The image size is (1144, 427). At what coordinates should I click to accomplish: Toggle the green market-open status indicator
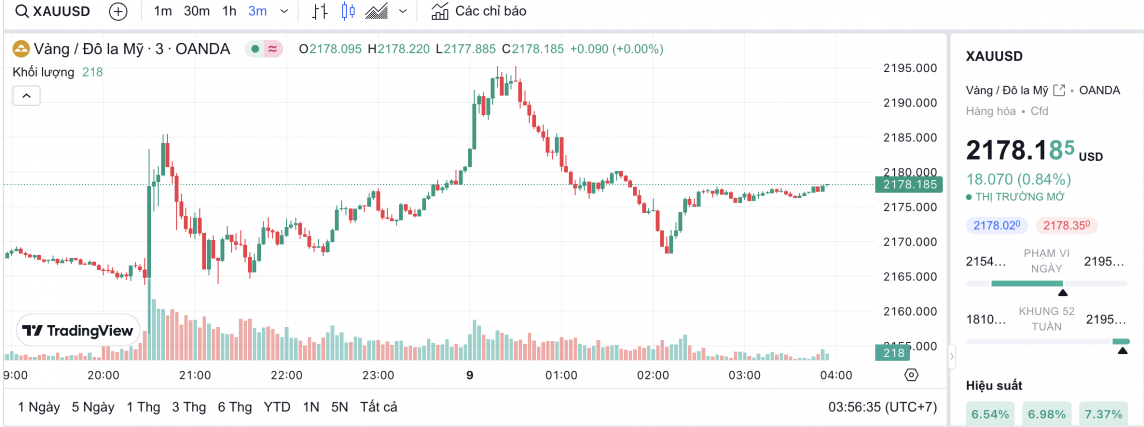pos(256,48)
